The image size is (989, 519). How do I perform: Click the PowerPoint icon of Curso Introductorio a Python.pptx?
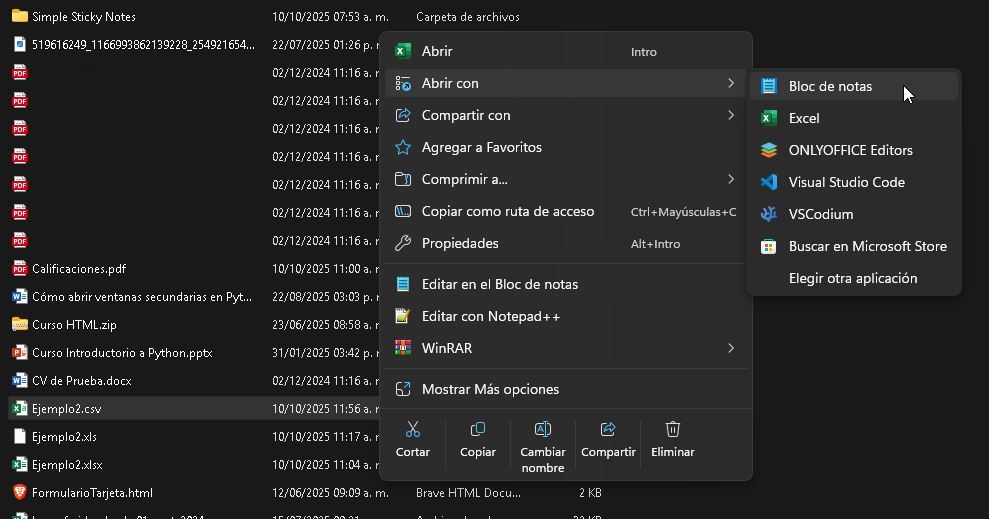click(x=20, y=353)
